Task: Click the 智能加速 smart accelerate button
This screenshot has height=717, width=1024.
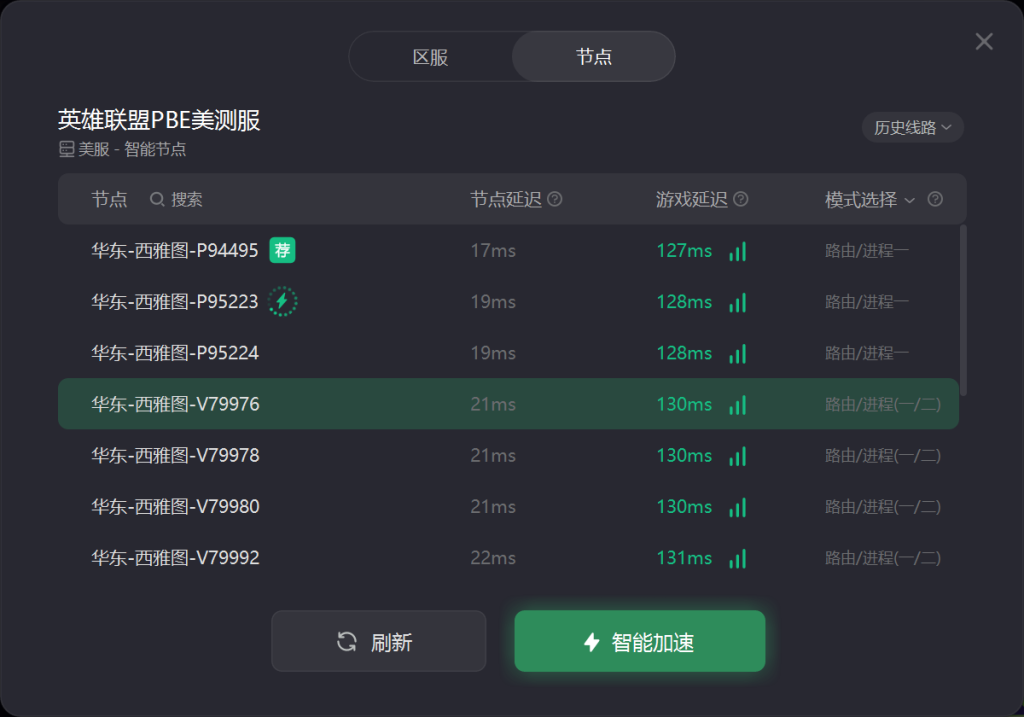Action: pyautogui.click(x=640, y=641)
